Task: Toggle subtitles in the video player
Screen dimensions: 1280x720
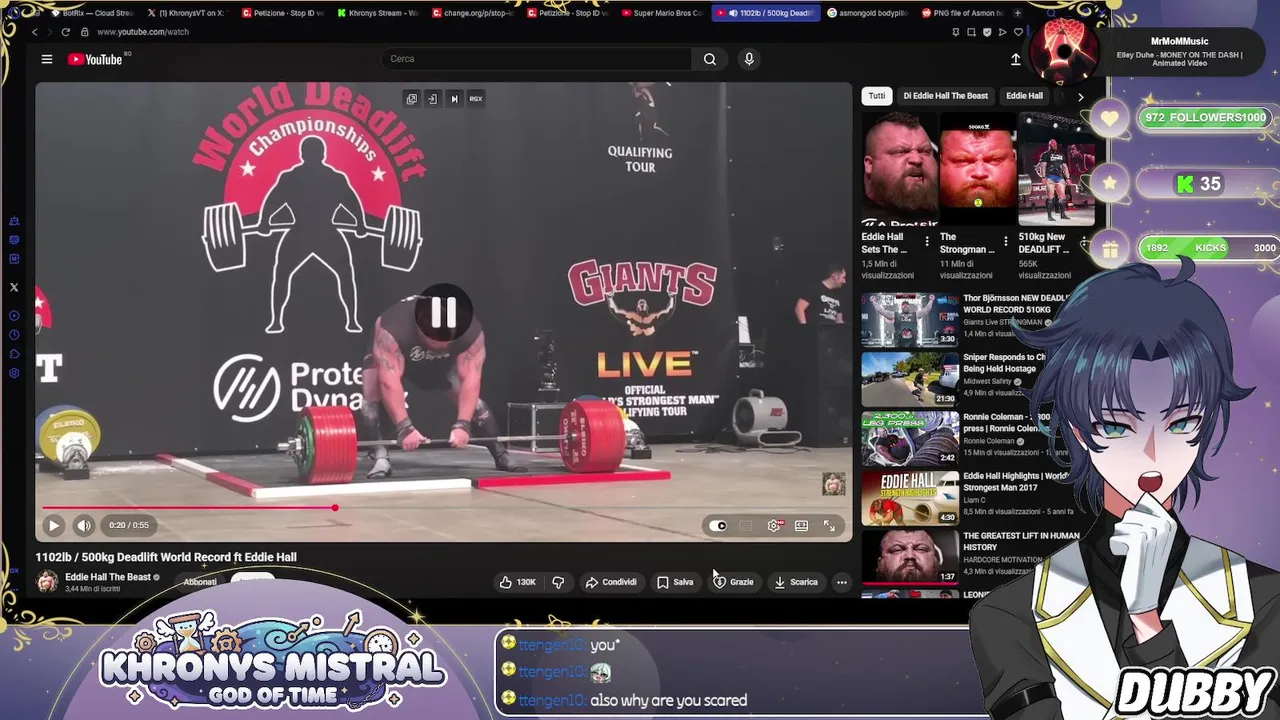Action: click(745, 525)
